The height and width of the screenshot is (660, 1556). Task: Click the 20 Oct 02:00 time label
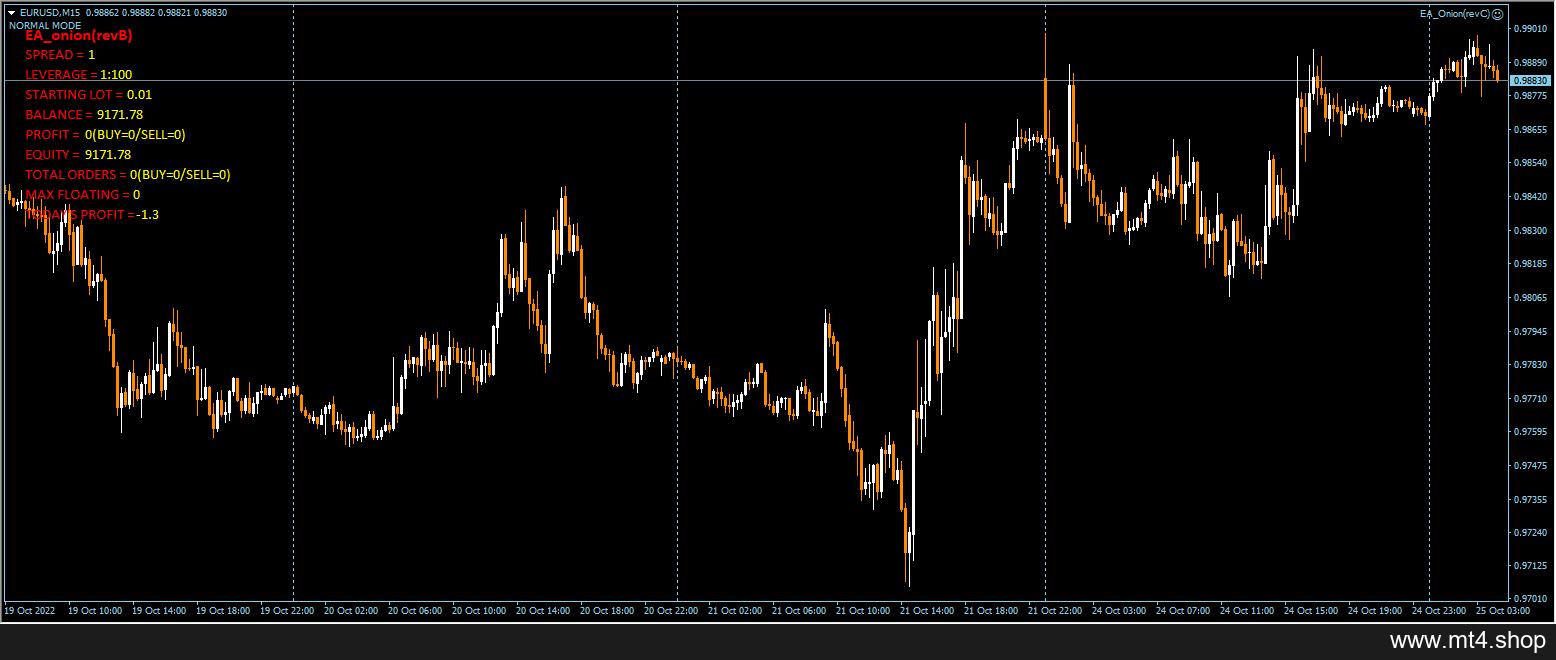click(x=350, y=610)
